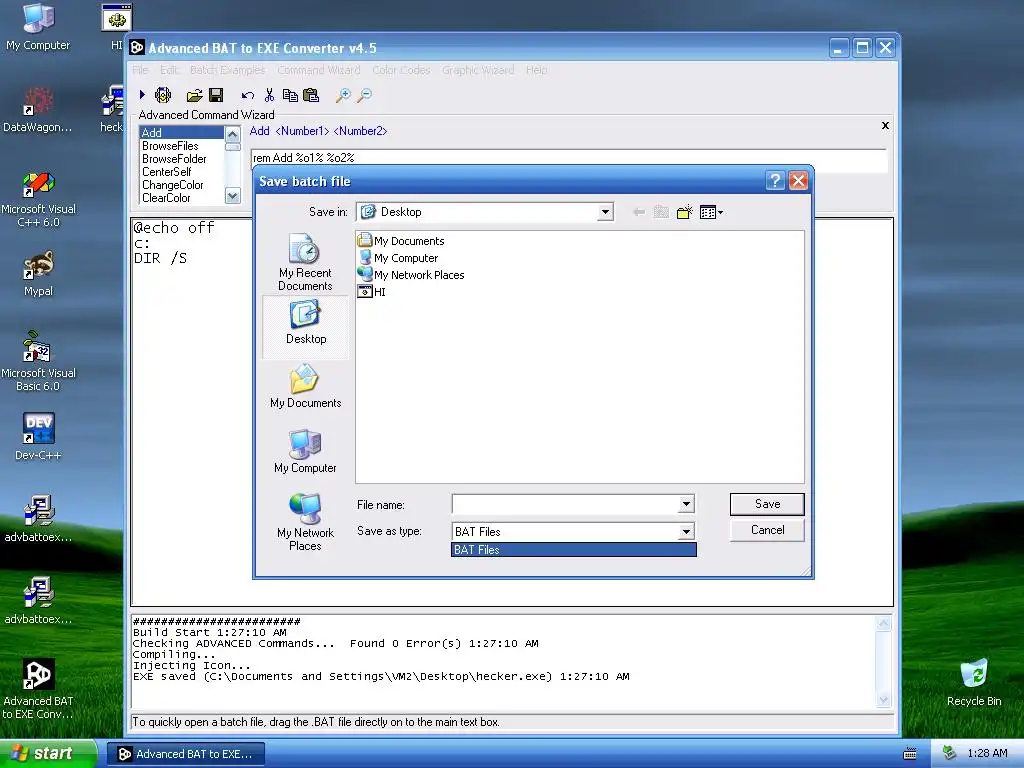Click the Up One Level folder icon
Image resolution: width=1024 pixels, height=768 pixels.
[661, 212]
